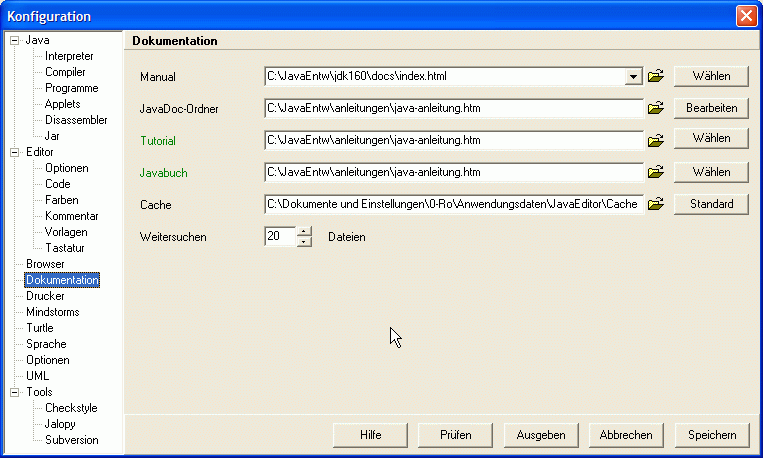
Task: Click the green Tutorial label link
Action: (158, 141)
